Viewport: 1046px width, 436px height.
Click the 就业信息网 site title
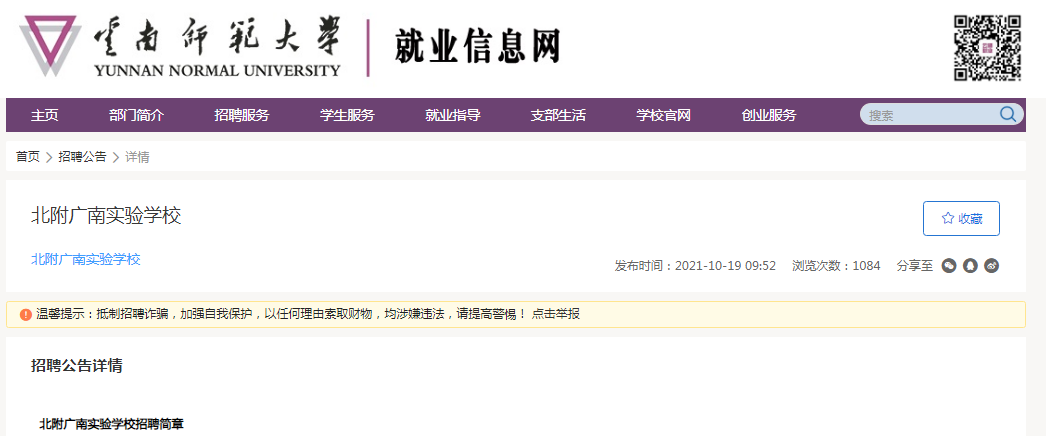[x=477, y=47]
